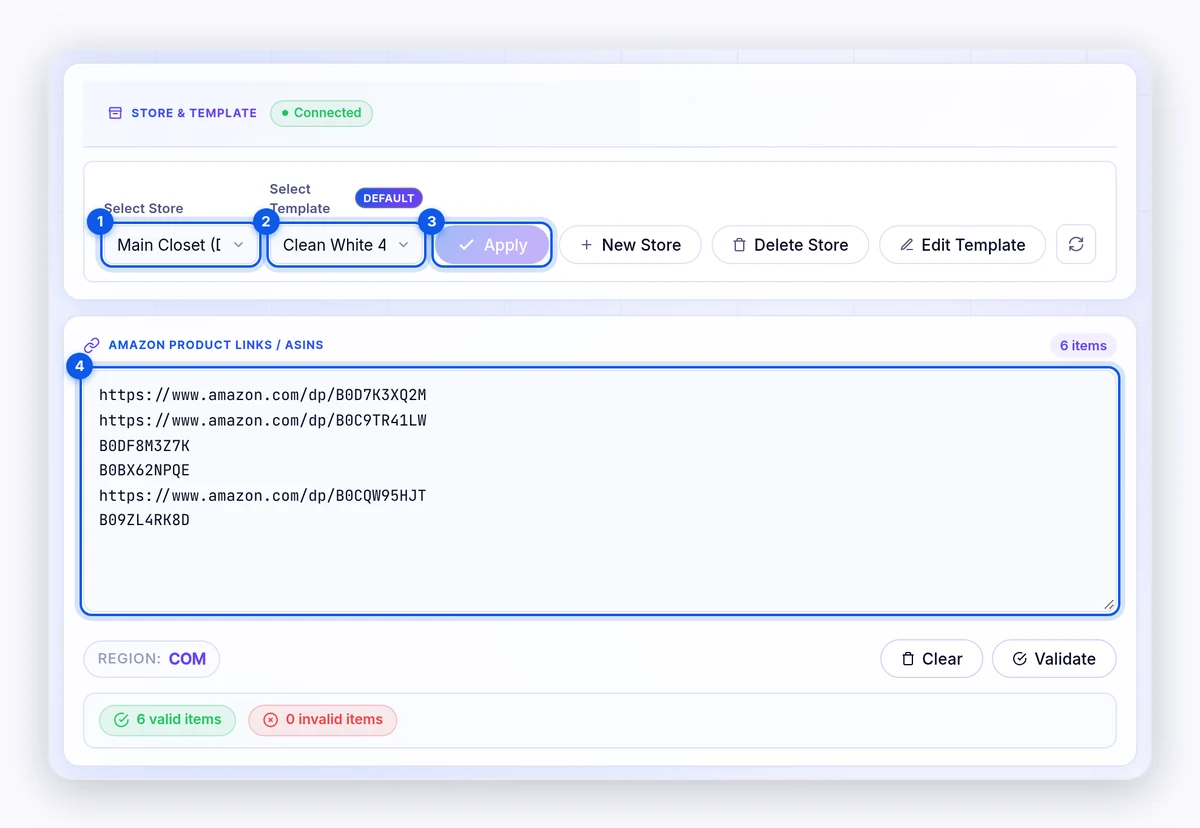
Task: Click the store icon beside Store & Template
Action: (115, 113)
